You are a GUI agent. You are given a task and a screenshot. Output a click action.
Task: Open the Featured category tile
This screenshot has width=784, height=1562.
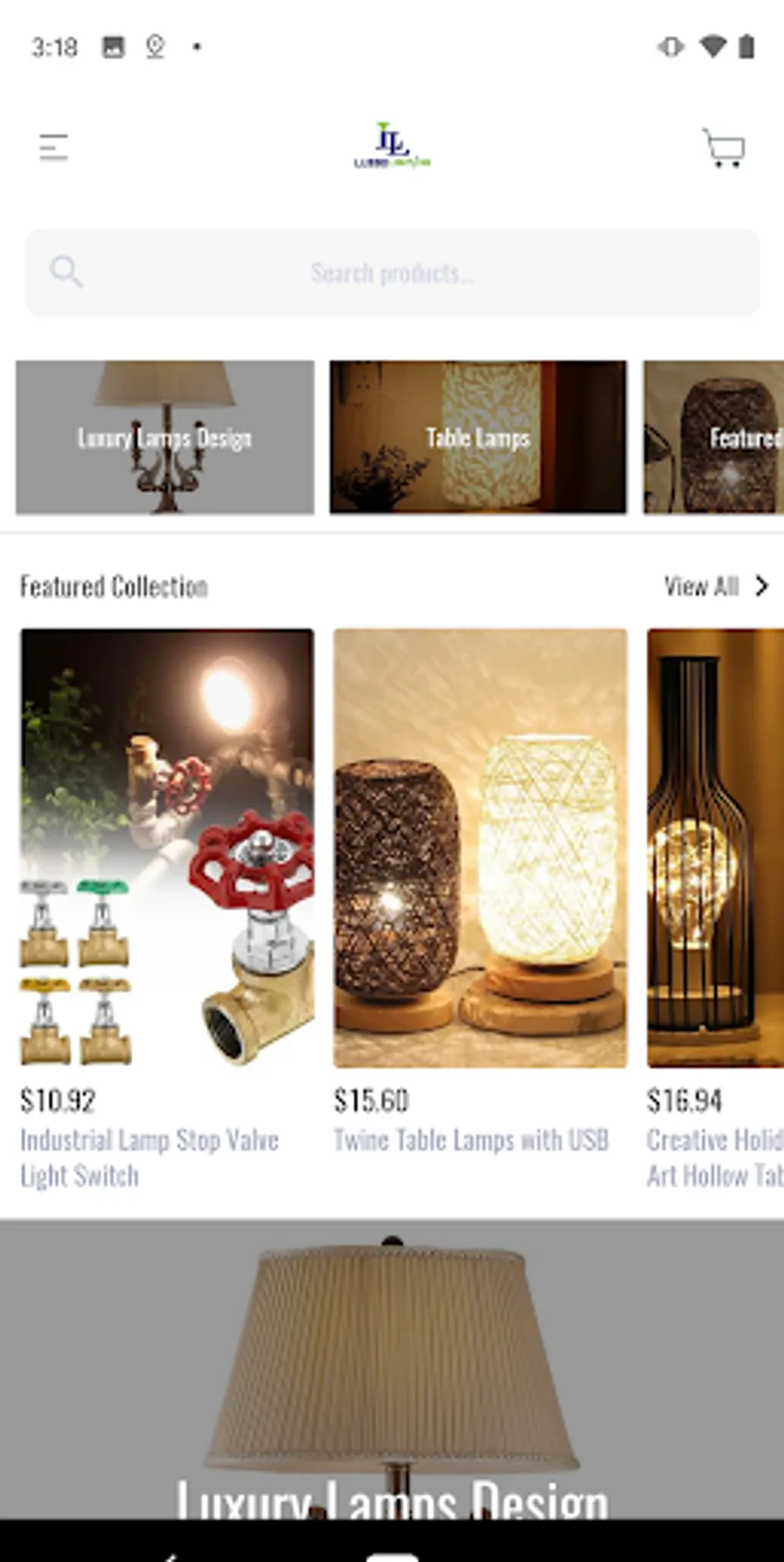click(713, 436)
